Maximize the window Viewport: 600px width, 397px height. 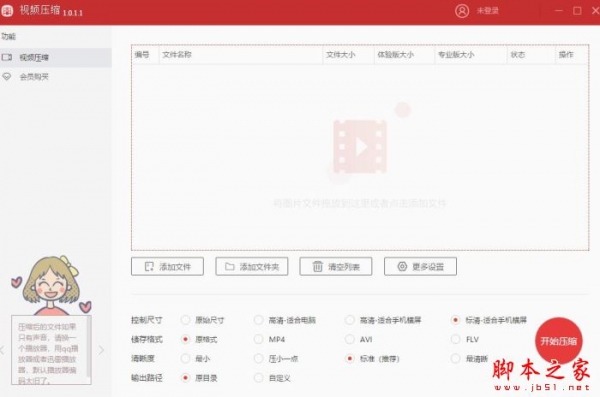[577, 11]
